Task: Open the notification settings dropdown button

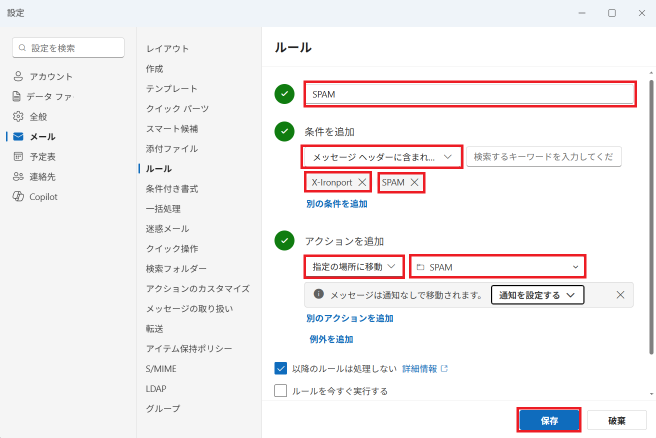Action: tap(537, 295)
